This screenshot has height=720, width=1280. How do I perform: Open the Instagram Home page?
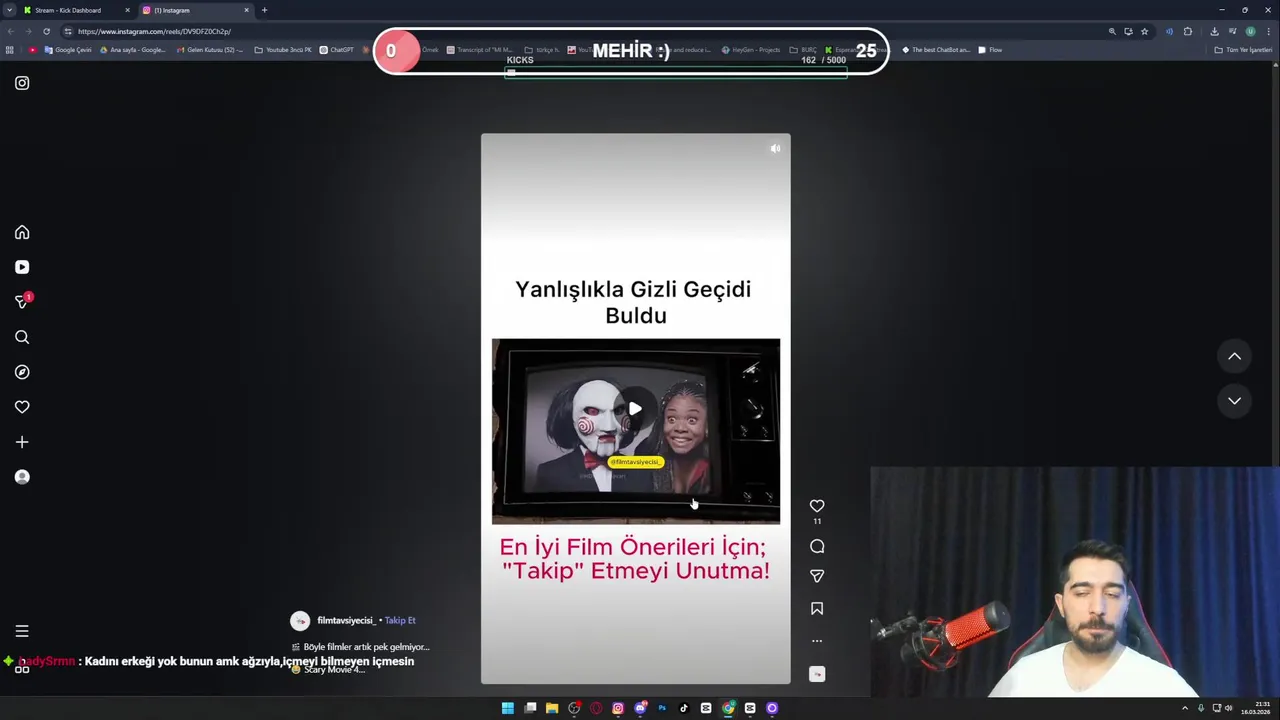(x=22, y=232)
